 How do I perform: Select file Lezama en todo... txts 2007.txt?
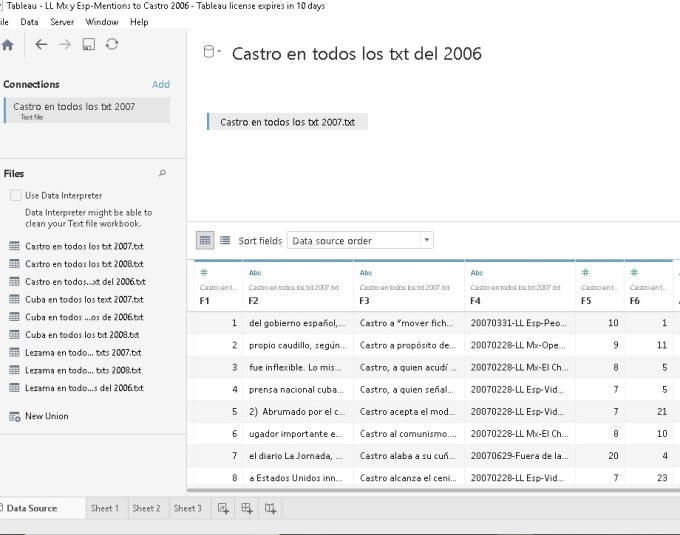83,352
